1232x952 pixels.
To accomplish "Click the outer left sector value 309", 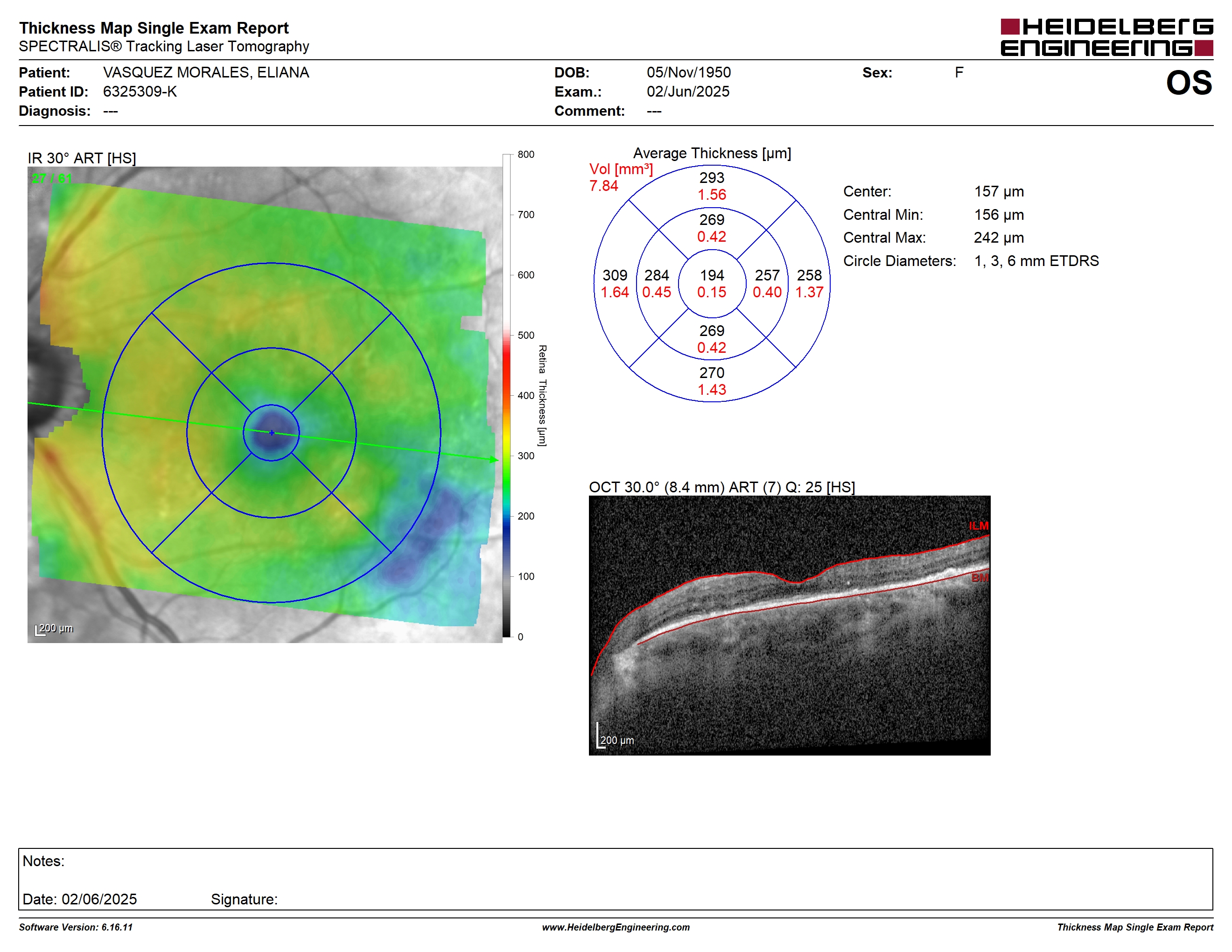I will click(615, 275).
